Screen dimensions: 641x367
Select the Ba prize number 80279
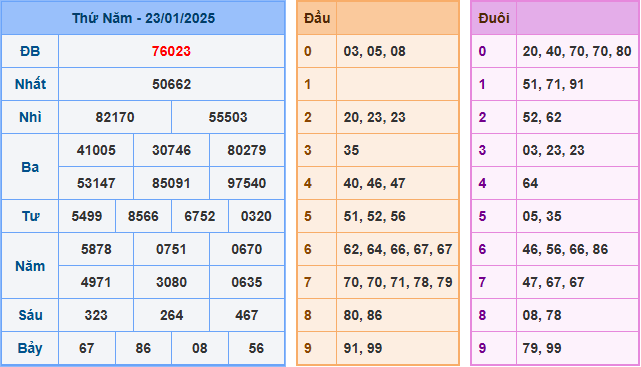coord(247,150)
